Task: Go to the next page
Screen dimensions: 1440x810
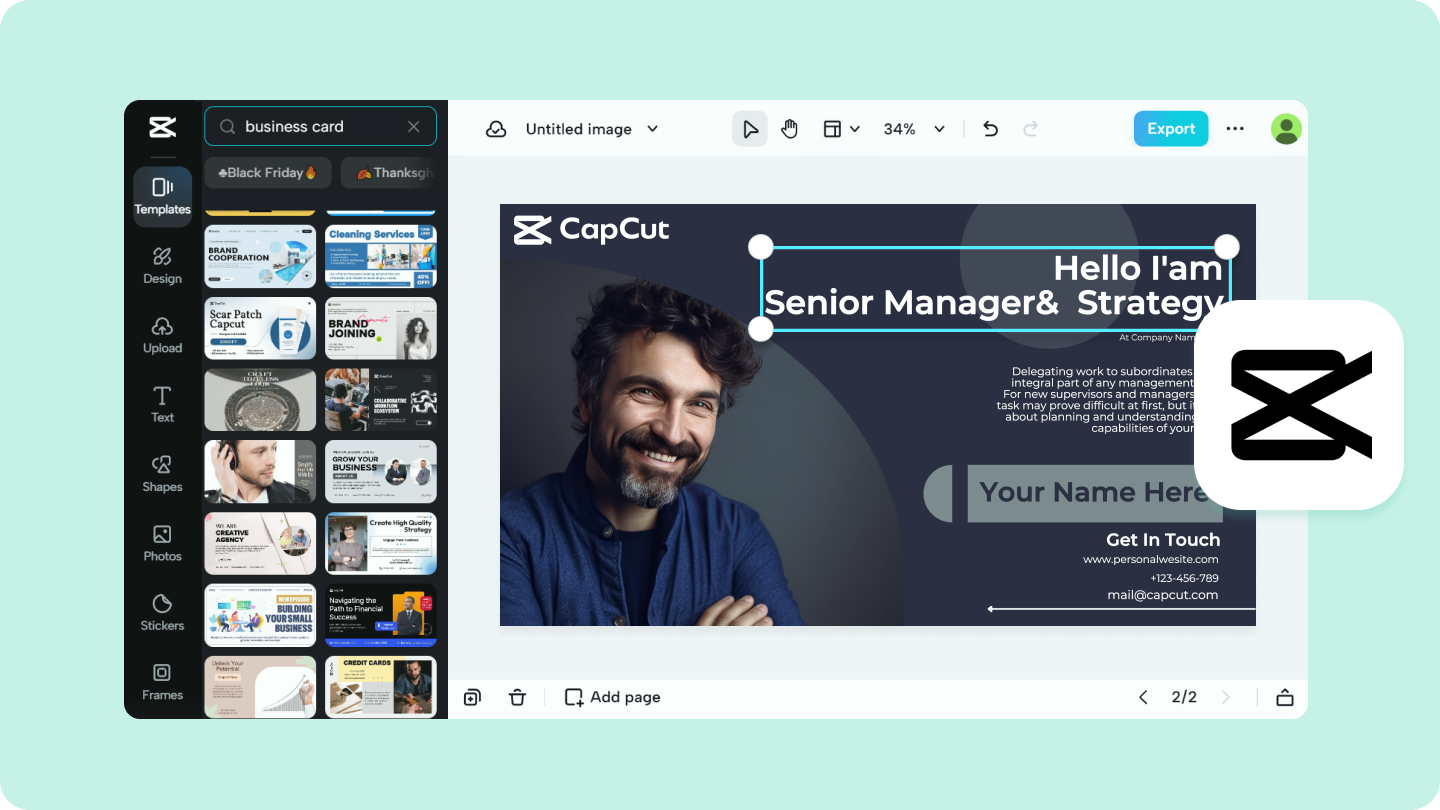Action: 1225,697
